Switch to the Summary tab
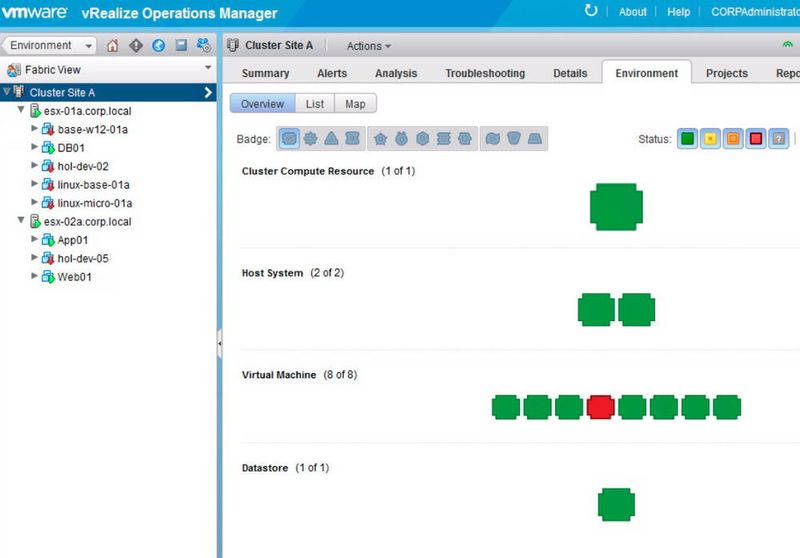Screen dimensions: 800x558 point(265,73)
